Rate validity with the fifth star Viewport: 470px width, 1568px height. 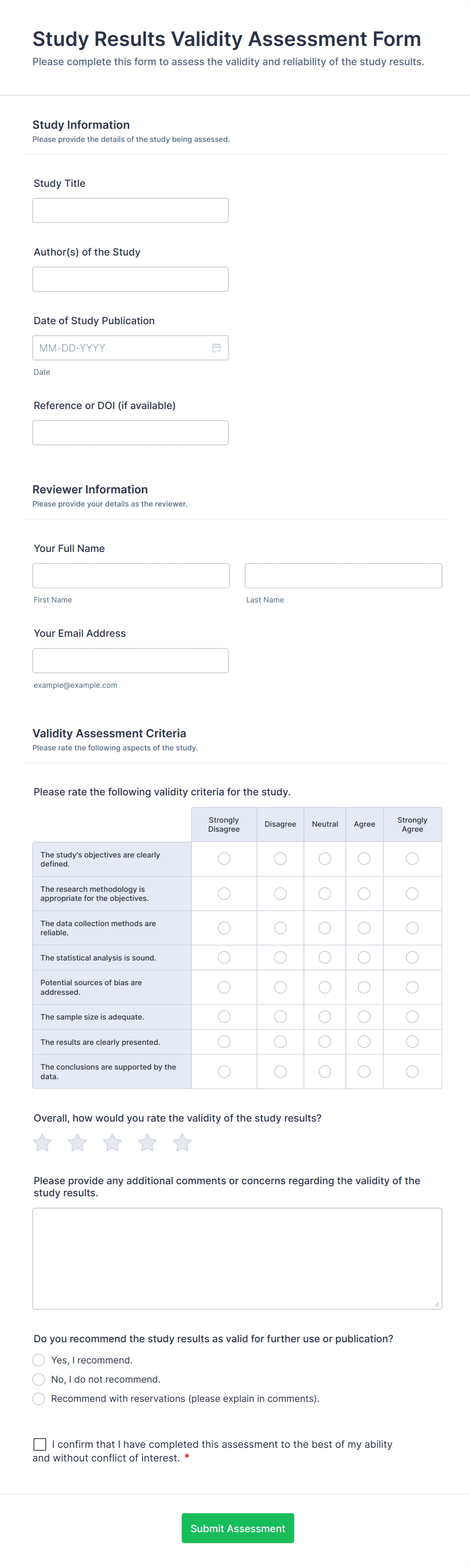(182, 1142)
